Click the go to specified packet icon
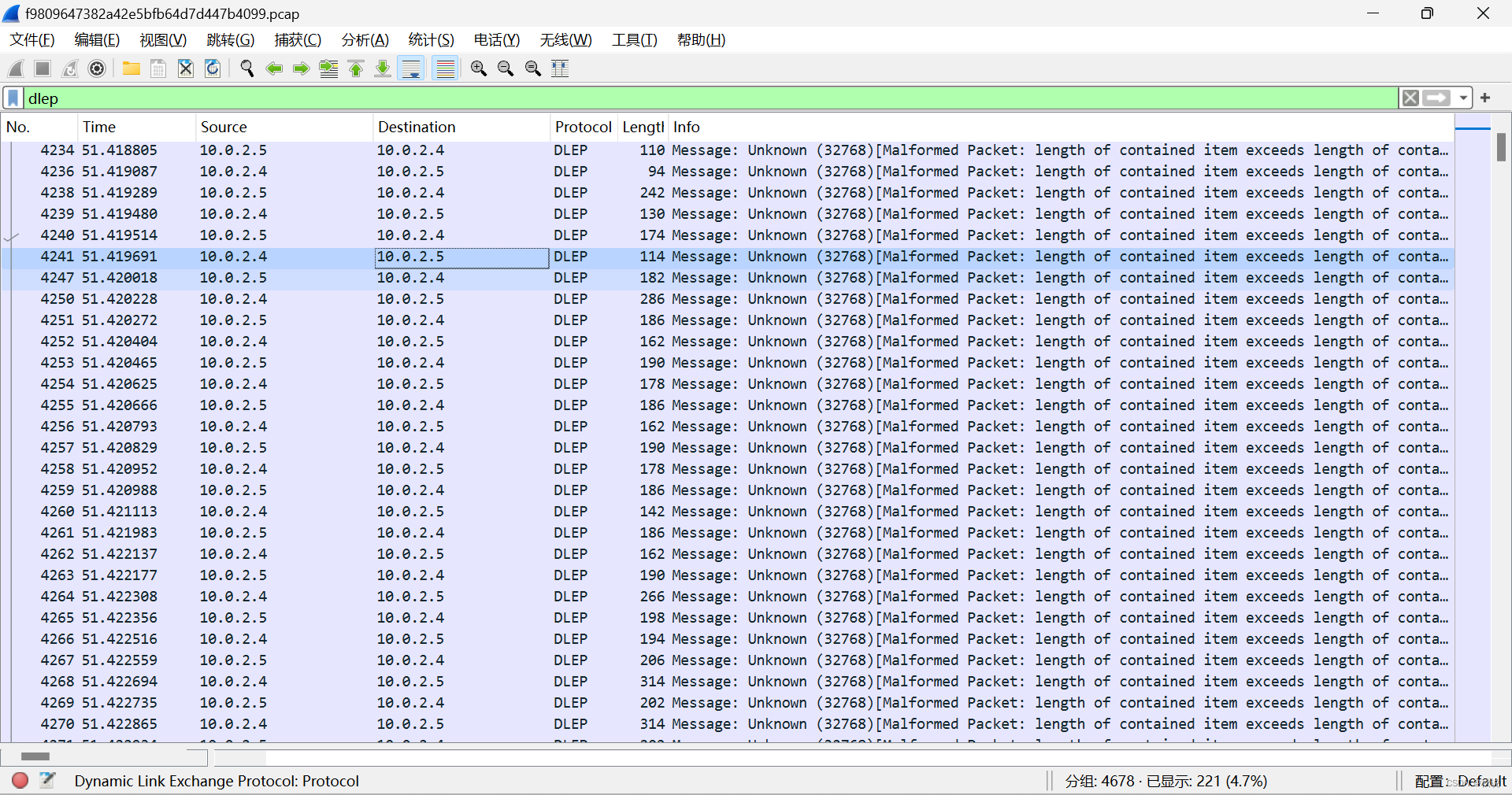The width and height of the screenshot is (1512, 795). pyautogui.click(x=328, y=68)
